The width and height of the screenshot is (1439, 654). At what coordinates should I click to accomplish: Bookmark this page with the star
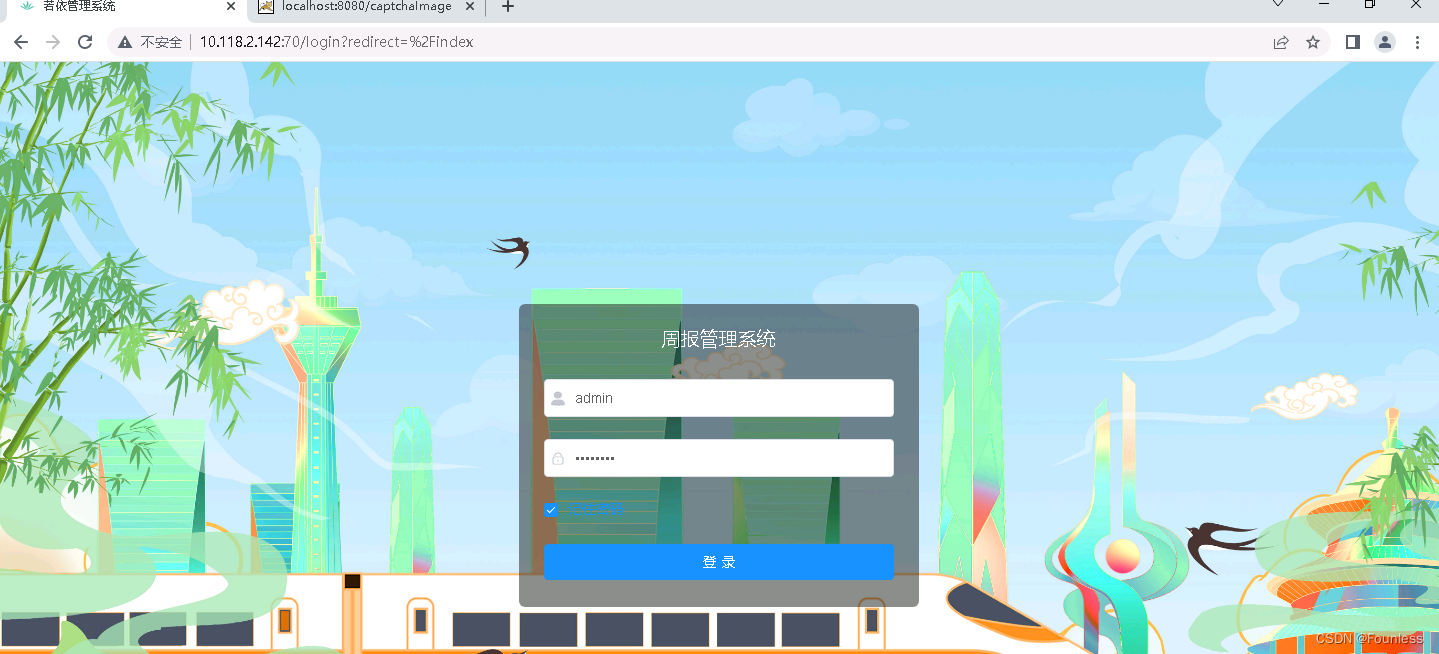[1313, 42]
